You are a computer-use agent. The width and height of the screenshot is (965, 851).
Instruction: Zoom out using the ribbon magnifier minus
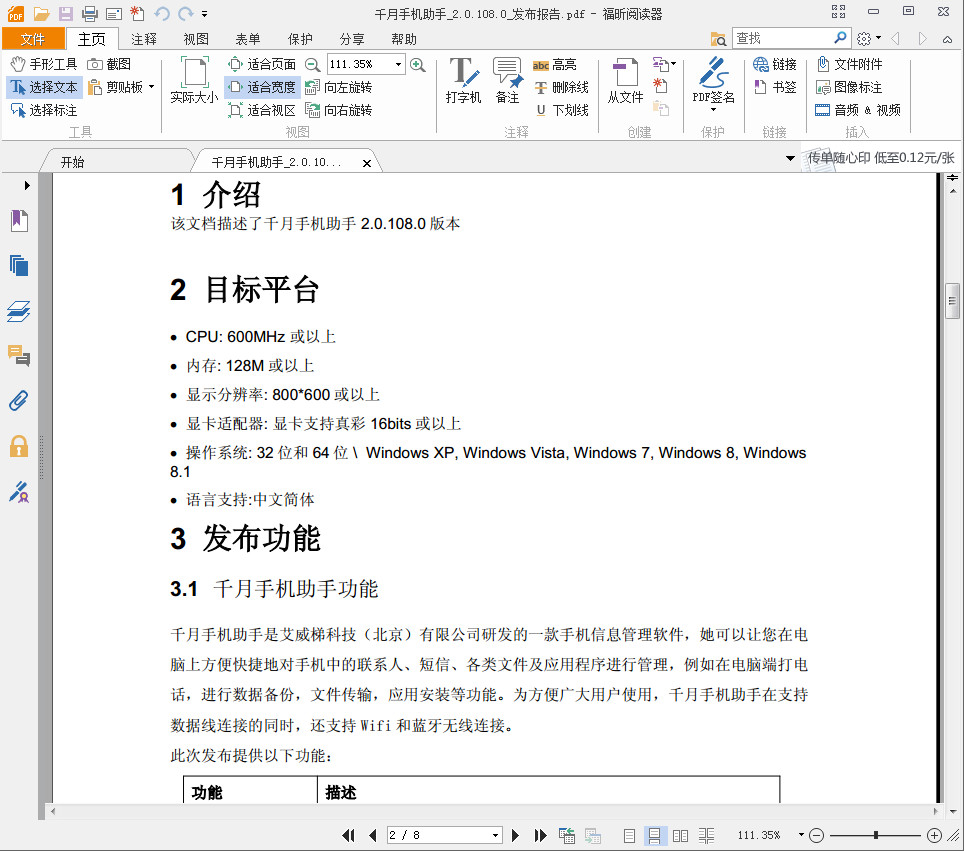[313, 65]
